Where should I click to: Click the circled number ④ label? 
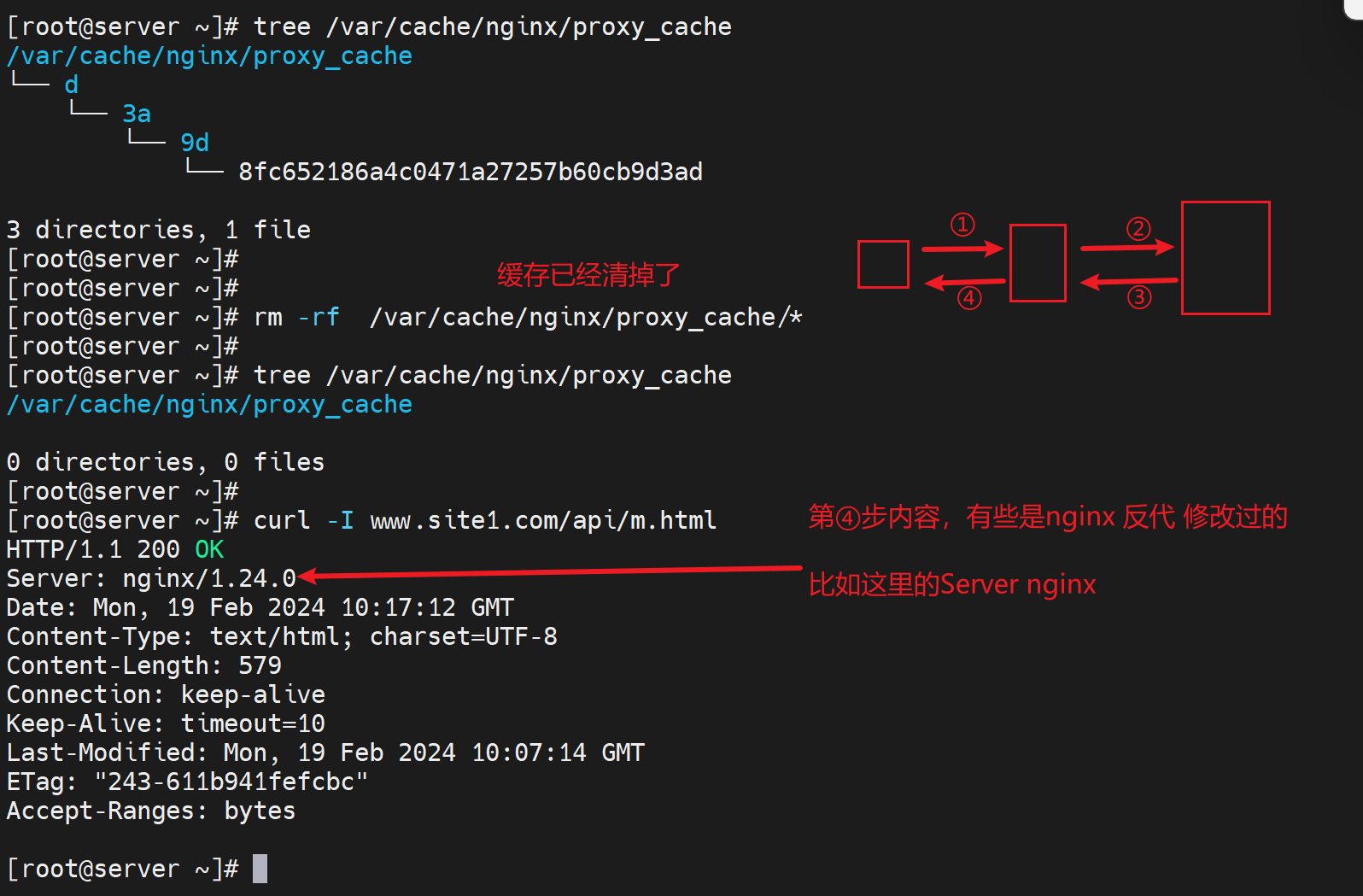[x=969, y=298]
